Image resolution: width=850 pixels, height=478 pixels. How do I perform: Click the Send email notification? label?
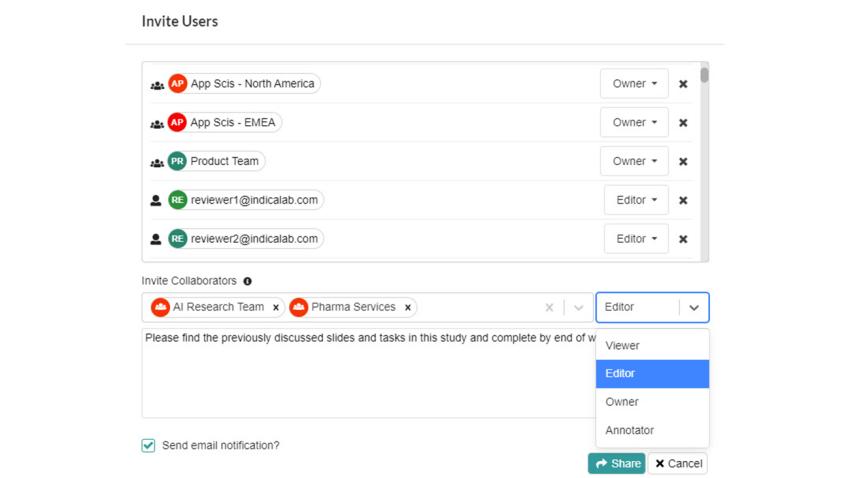221,445
